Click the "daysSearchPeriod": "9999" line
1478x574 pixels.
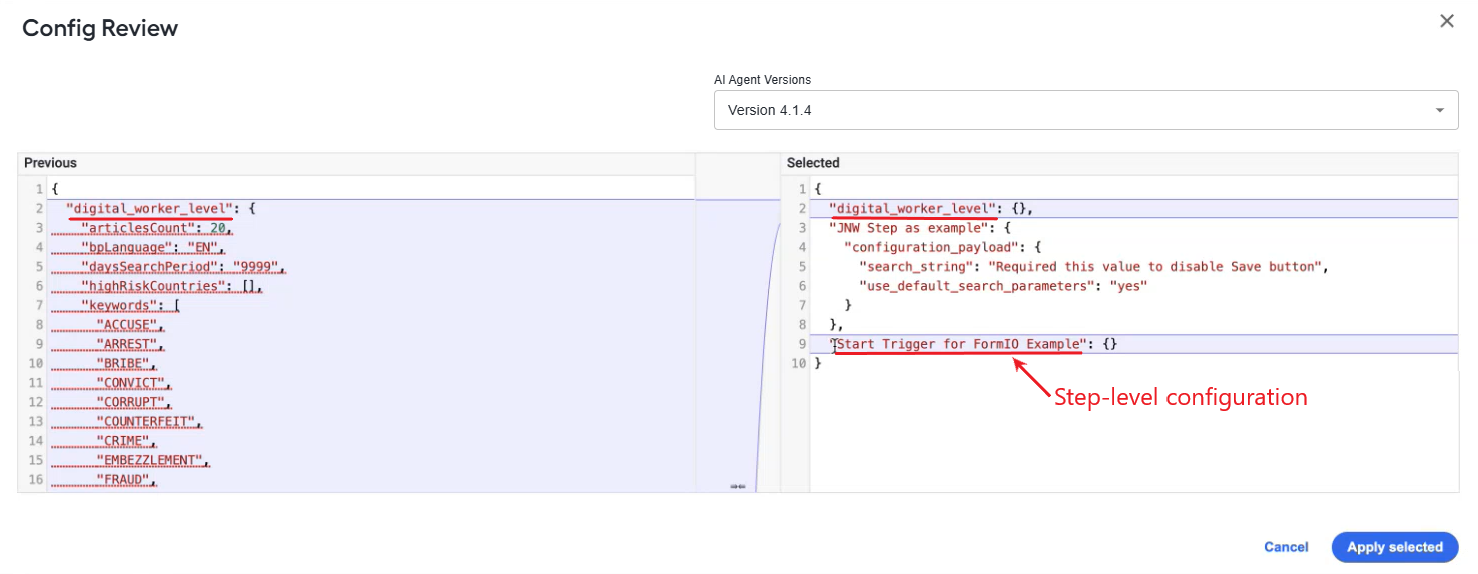click(x=183, y=267)
